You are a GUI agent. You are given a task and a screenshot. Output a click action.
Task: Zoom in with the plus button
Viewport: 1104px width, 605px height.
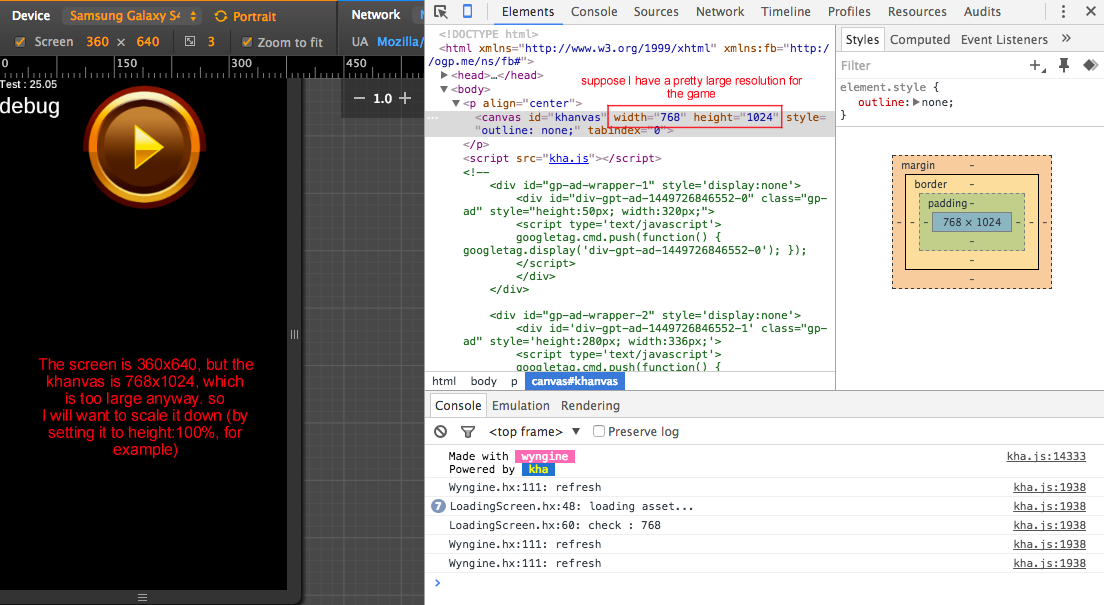(x=405, y=98)
